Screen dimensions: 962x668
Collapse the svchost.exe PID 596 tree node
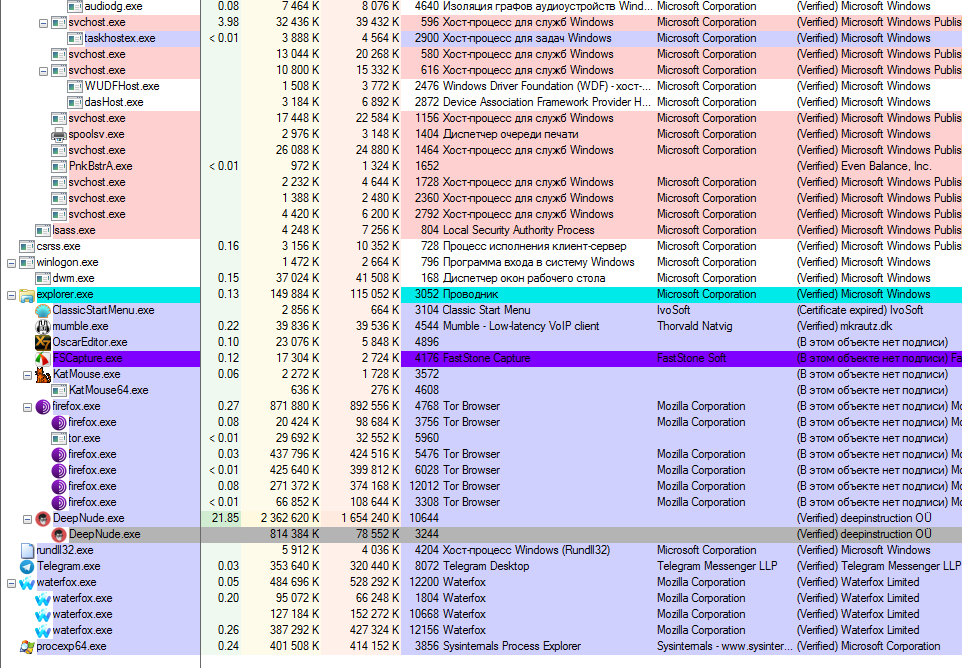pyautogui.click(x=43, y=23)
